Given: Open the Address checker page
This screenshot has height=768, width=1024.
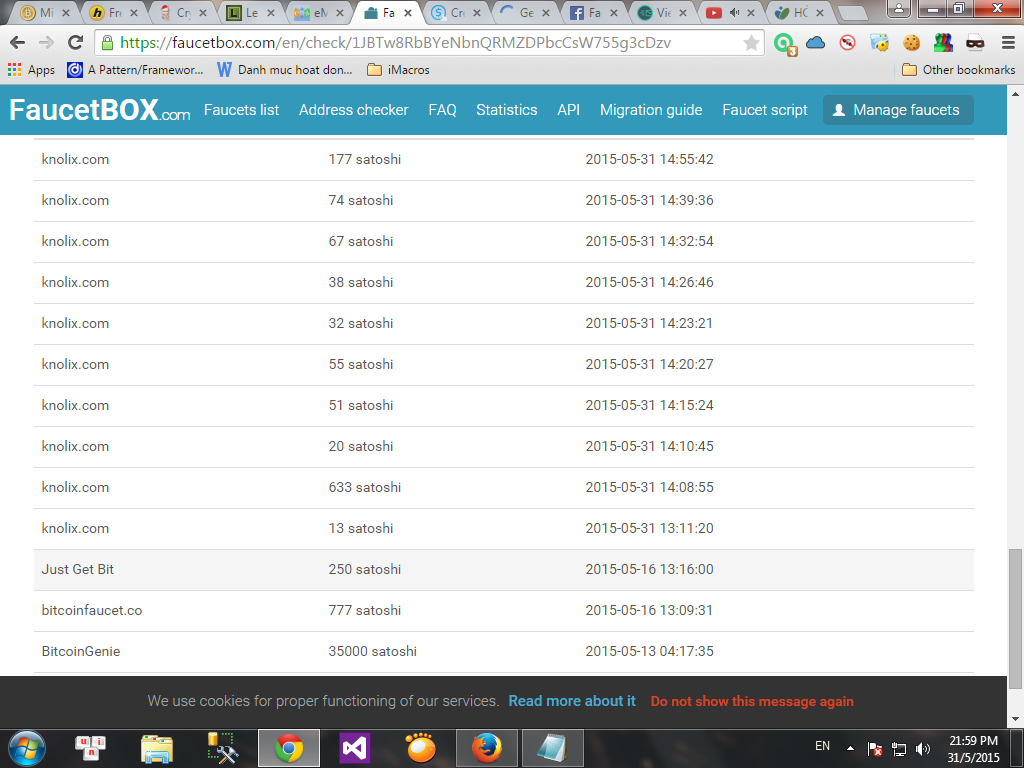Looking at the screenshot, I should (354, 110).
